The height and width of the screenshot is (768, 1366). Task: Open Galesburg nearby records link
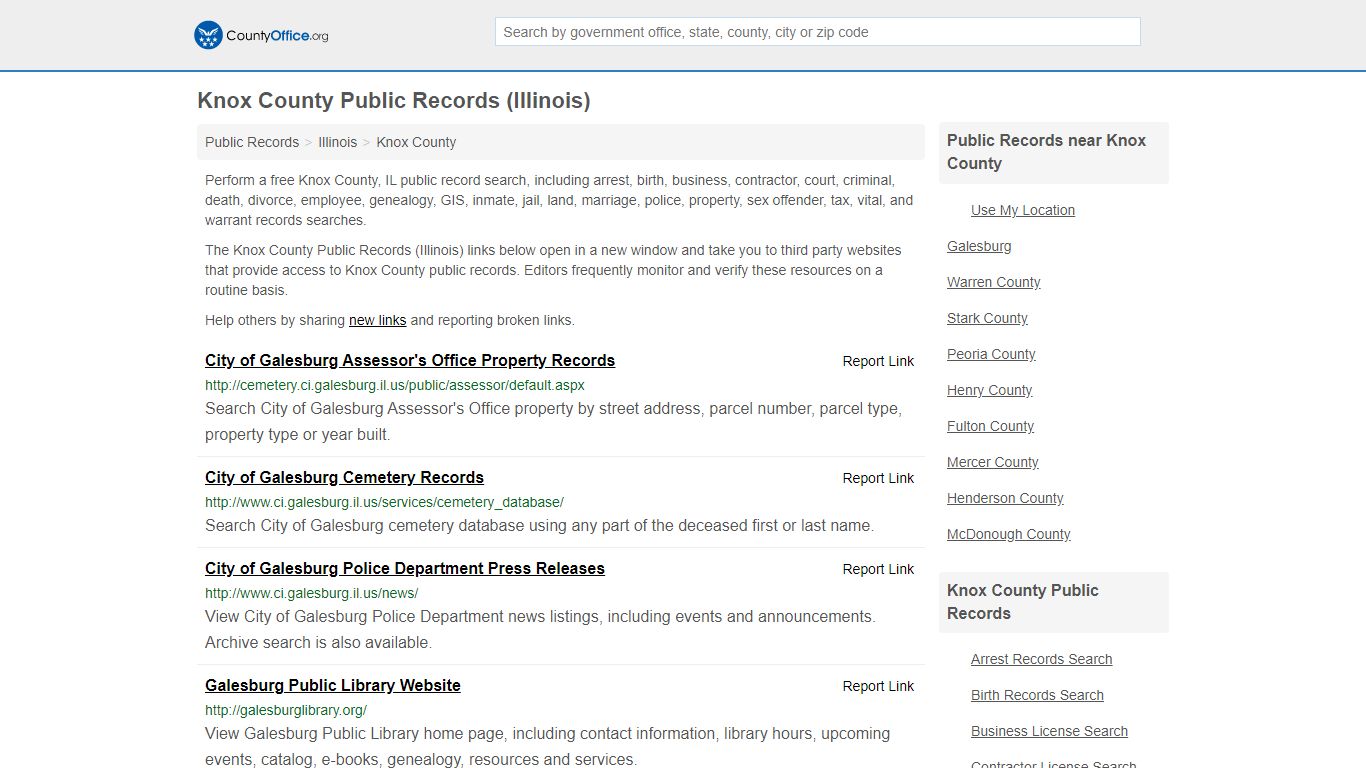coord(979,246)
